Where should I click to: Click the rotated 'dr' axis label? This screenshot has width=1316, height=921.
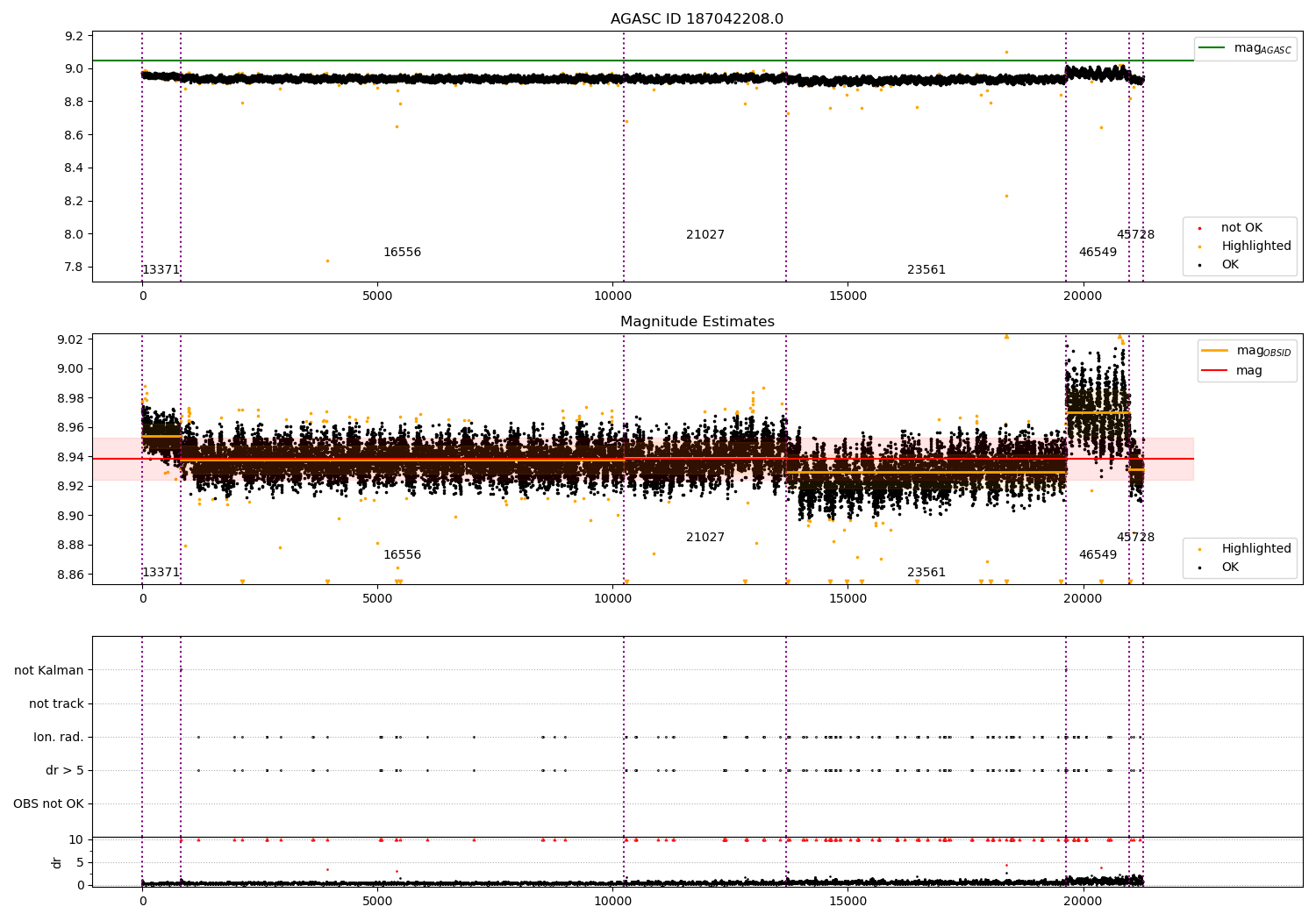[x=57, y=862]
